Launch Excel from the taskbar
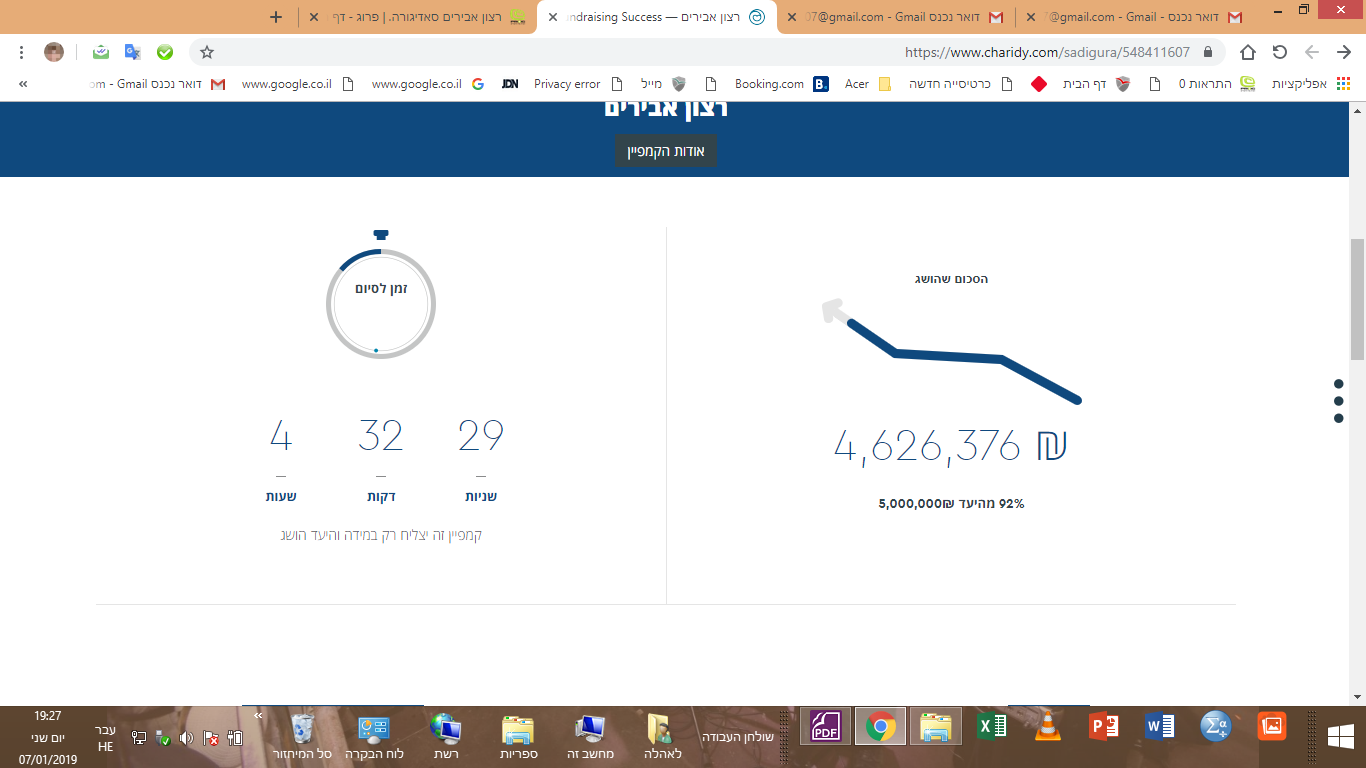The height and width of the screenshot is (768, 1366). pos(992,727)
